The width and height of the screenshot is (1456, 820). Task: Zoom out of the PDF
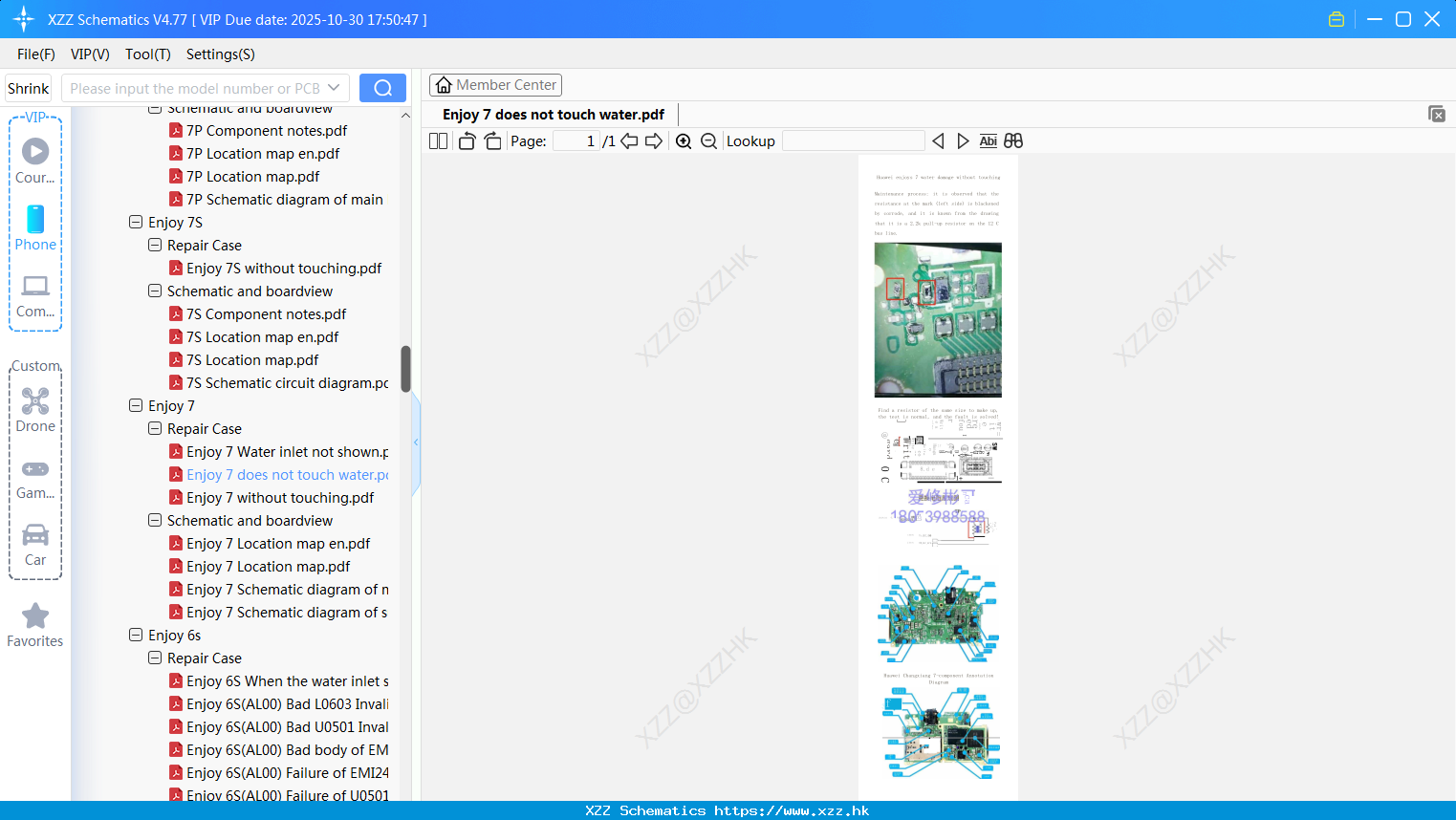(x=708, y=141)
